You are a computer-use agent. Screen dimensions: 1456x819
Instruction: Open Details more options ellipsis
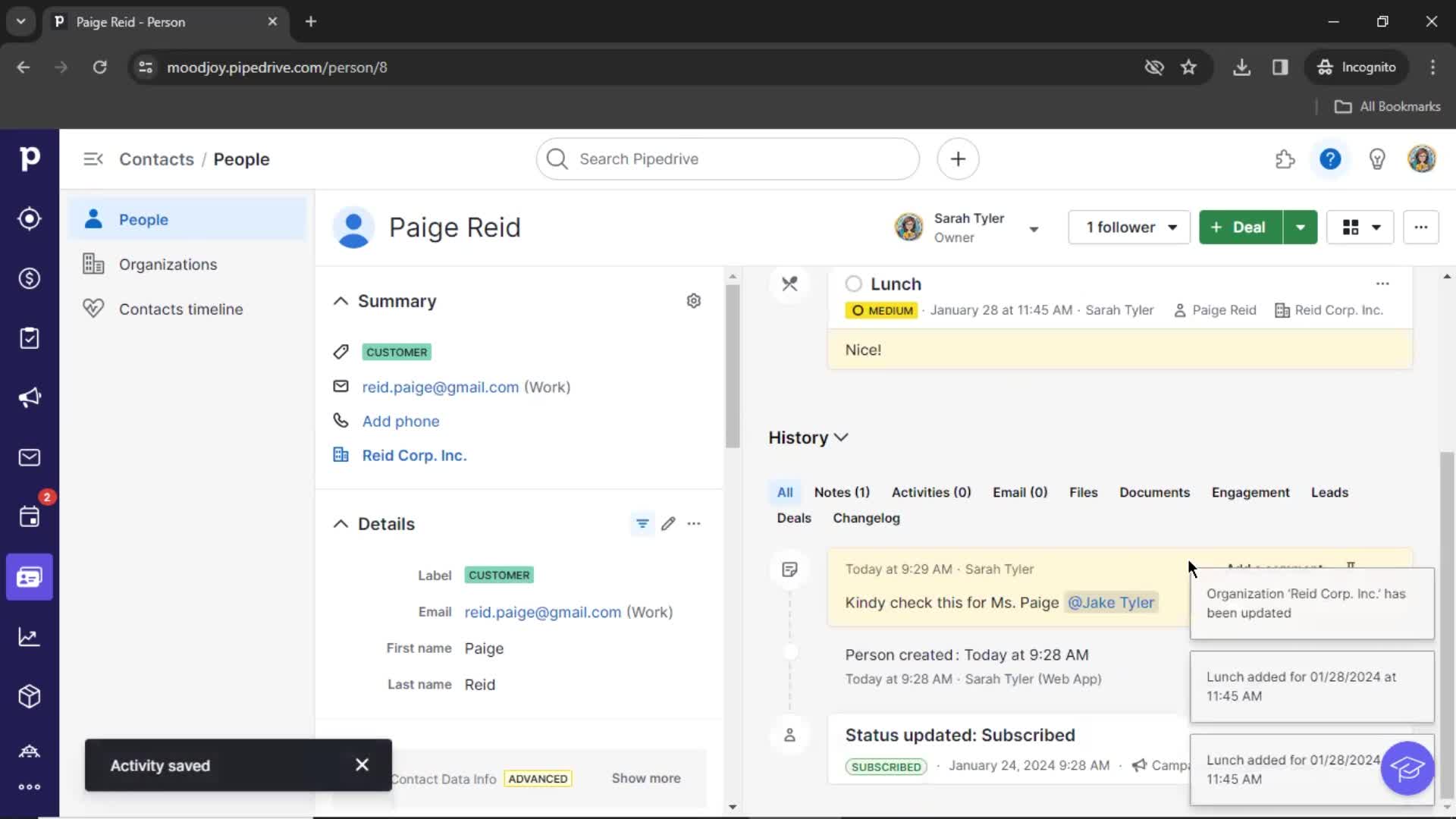(694, 524)
